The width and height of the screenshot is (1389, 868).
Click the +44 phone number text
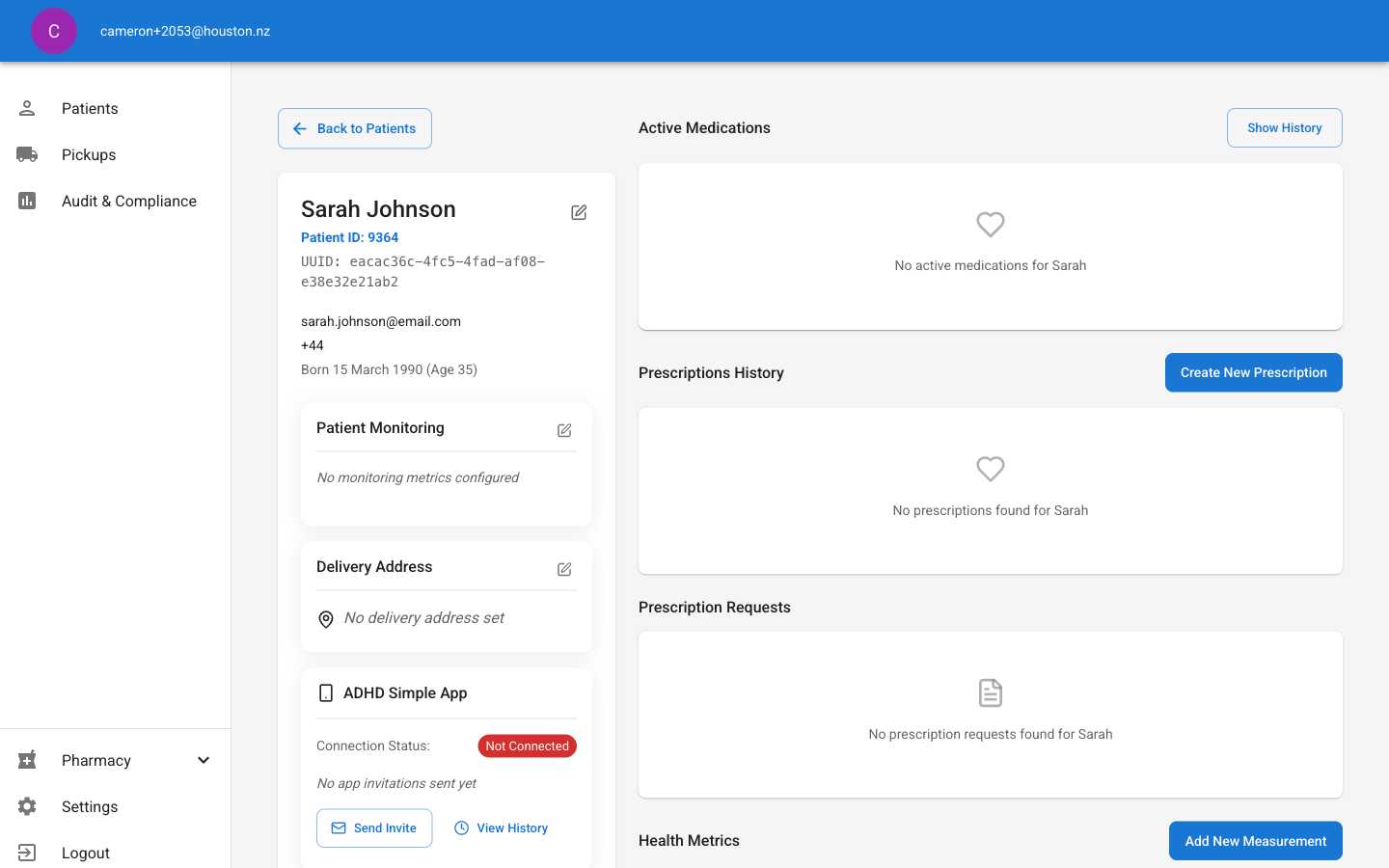point(313,345)
